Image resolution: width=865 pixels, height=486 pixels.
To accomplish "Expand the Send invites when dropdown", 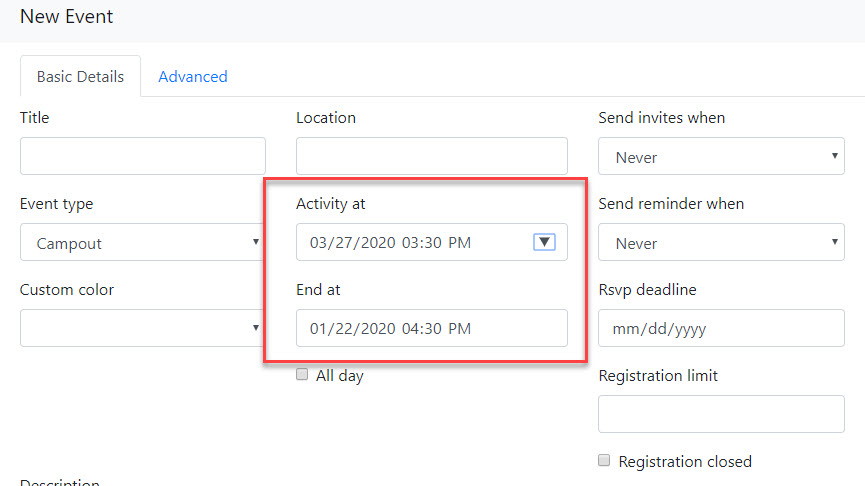I will pos(721,157).
